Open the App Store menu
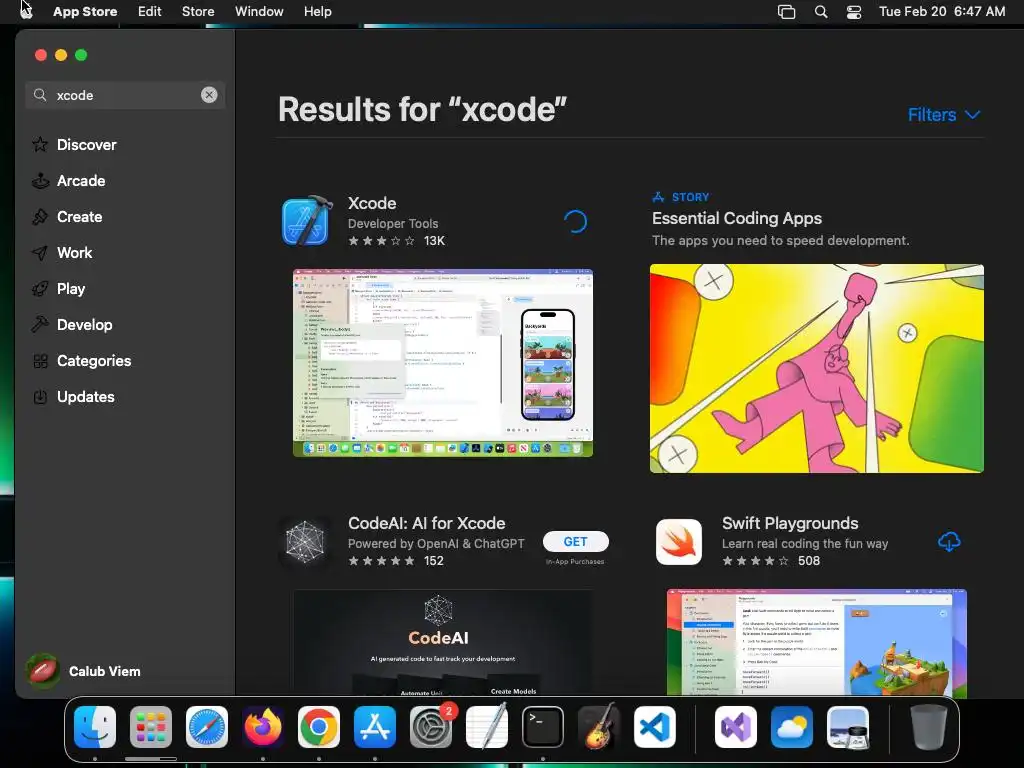This screenshot has width=1024, height=768. tap(85, 11)
